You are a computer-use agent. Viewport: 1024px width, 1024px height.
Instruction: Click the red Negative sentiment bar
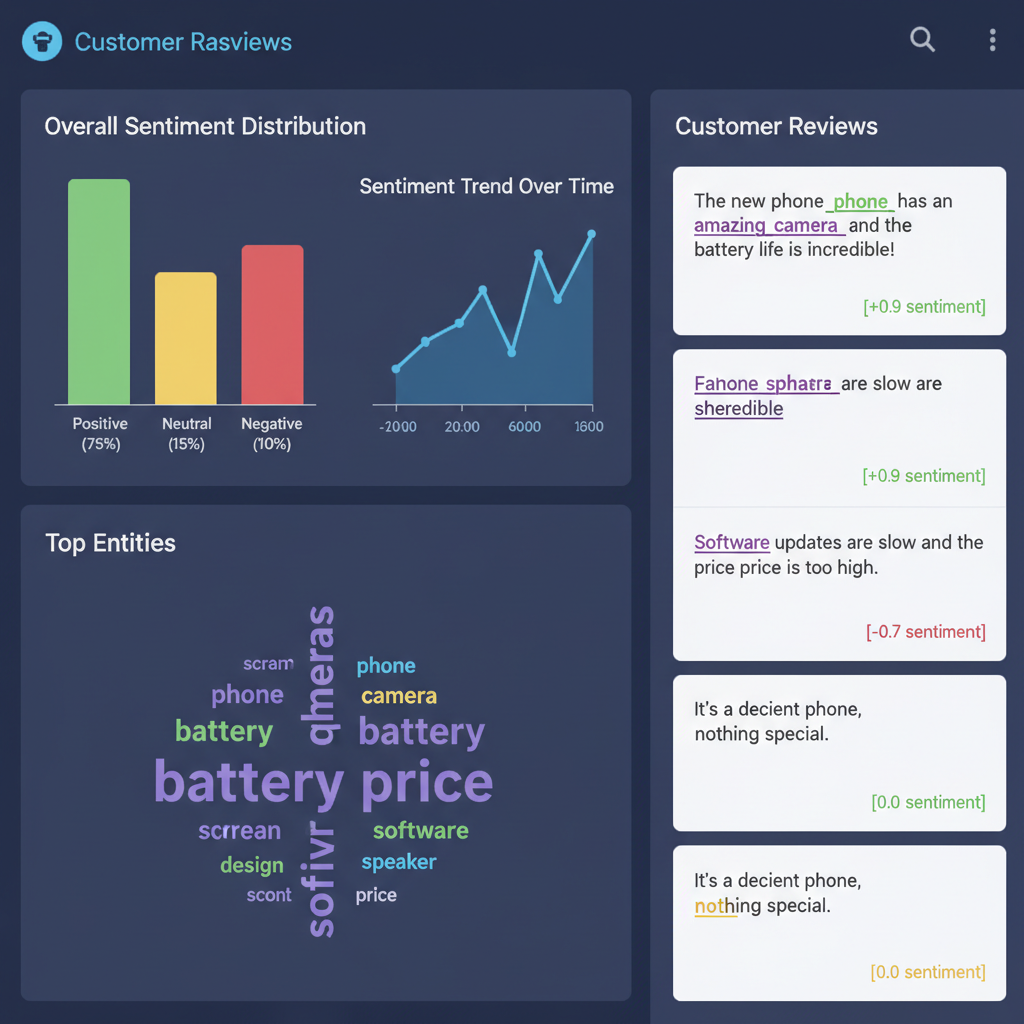click(x=272, y=324)
